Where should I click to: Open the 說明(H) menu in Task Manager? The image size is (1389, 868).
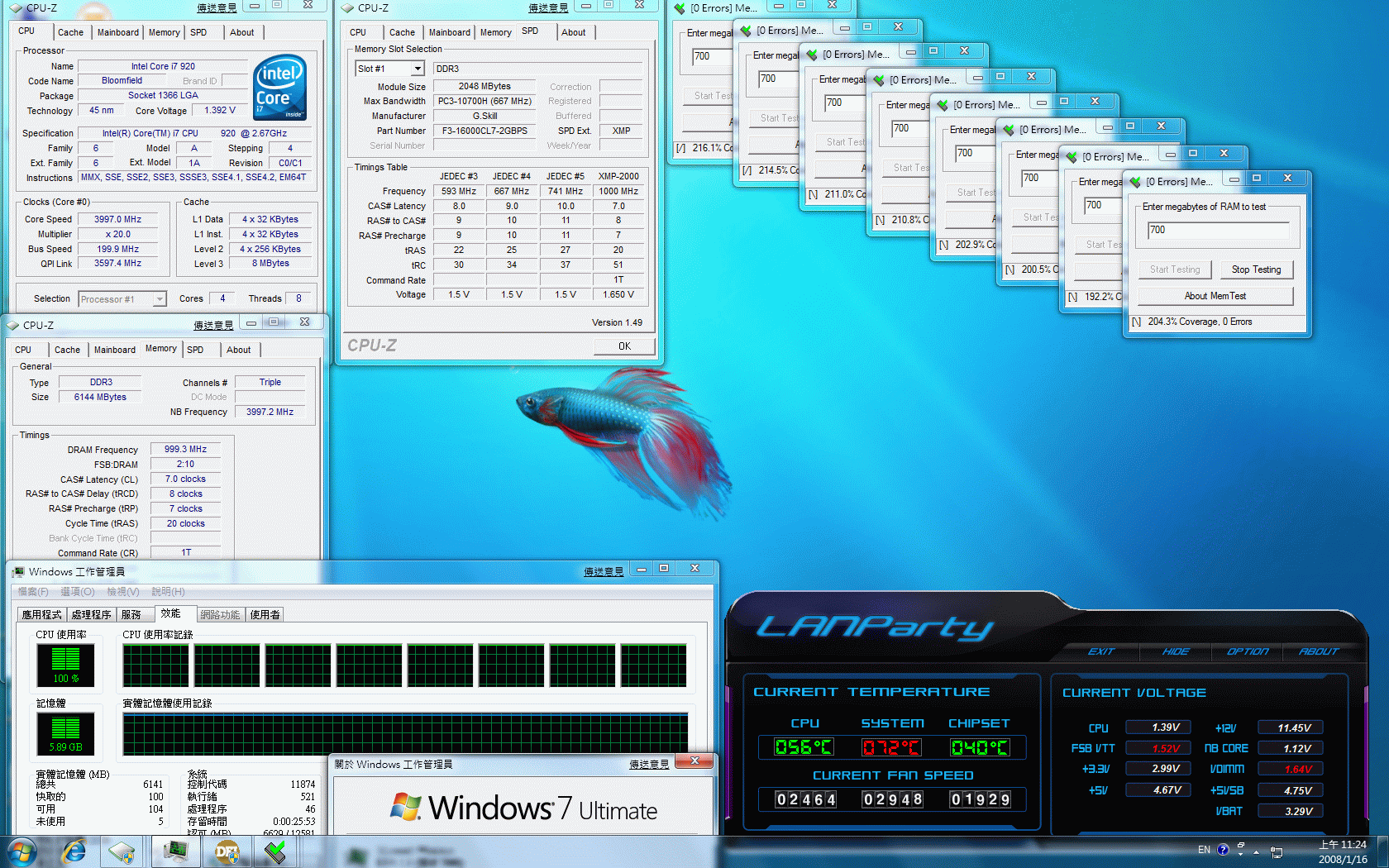pyautogui.click(x=168, y=592)
